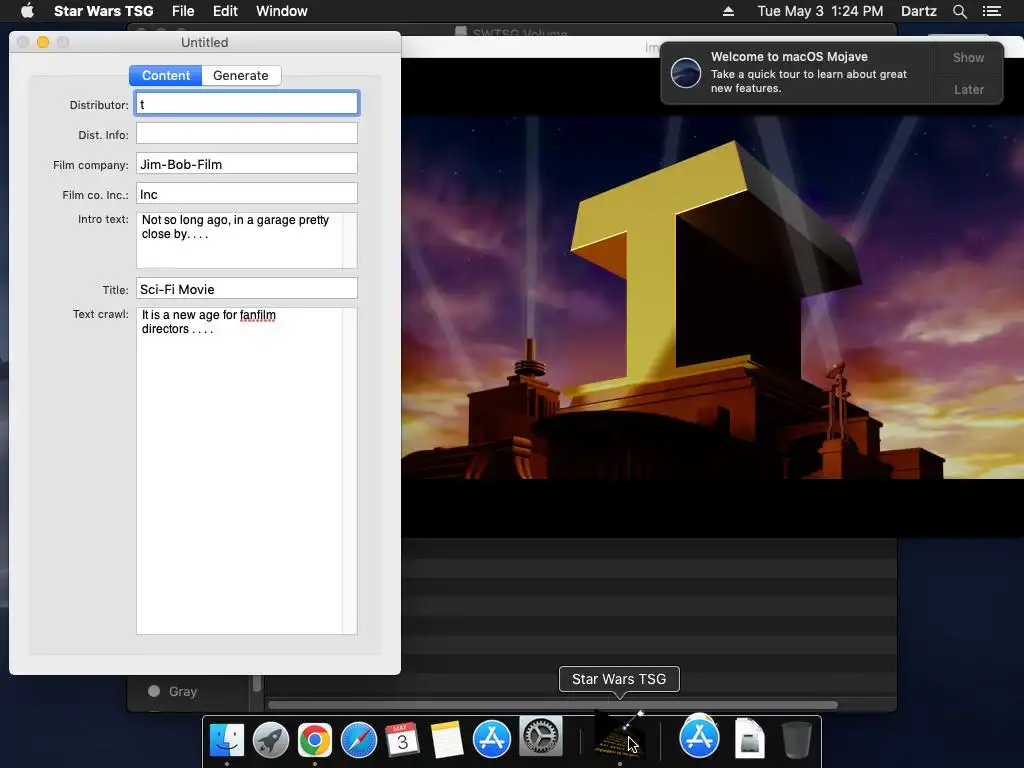Click the misspelled word fanfilm

pyautogui.click(x=257, y=315)
